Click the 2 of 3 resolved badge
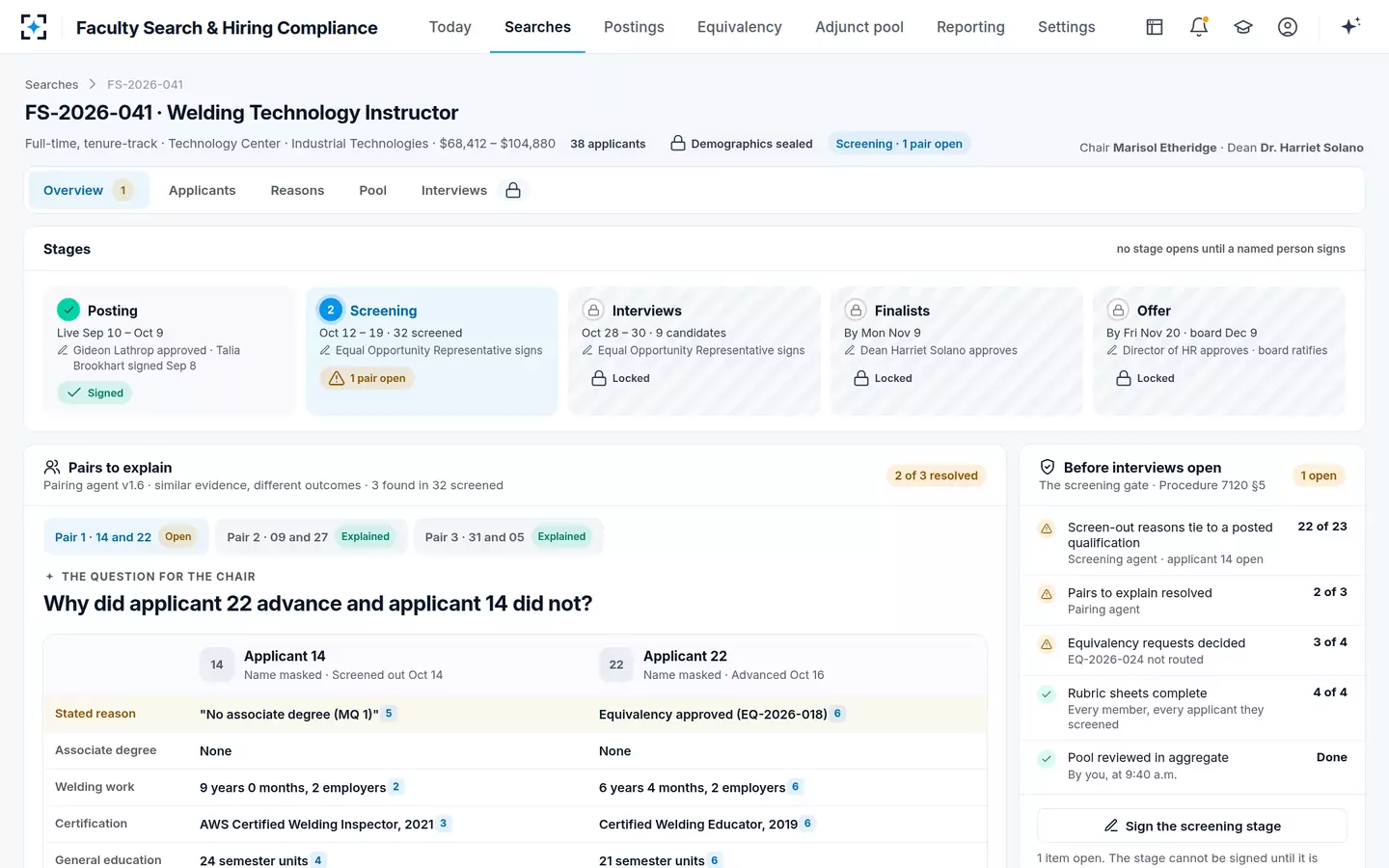This screenshot has width=1389, height=868. pos(936,475)
